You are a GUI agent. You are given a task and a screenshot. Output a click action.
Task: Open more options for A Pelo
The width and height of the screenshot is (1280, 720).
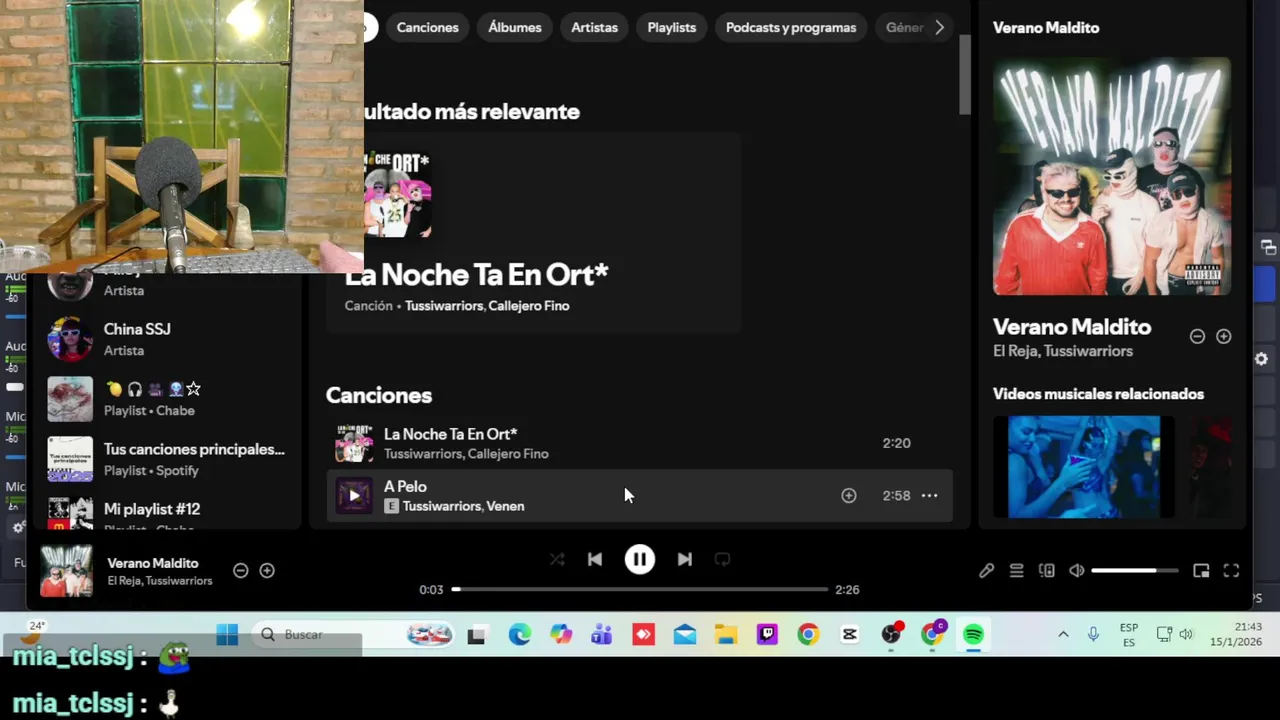click(x=929, y=495)
